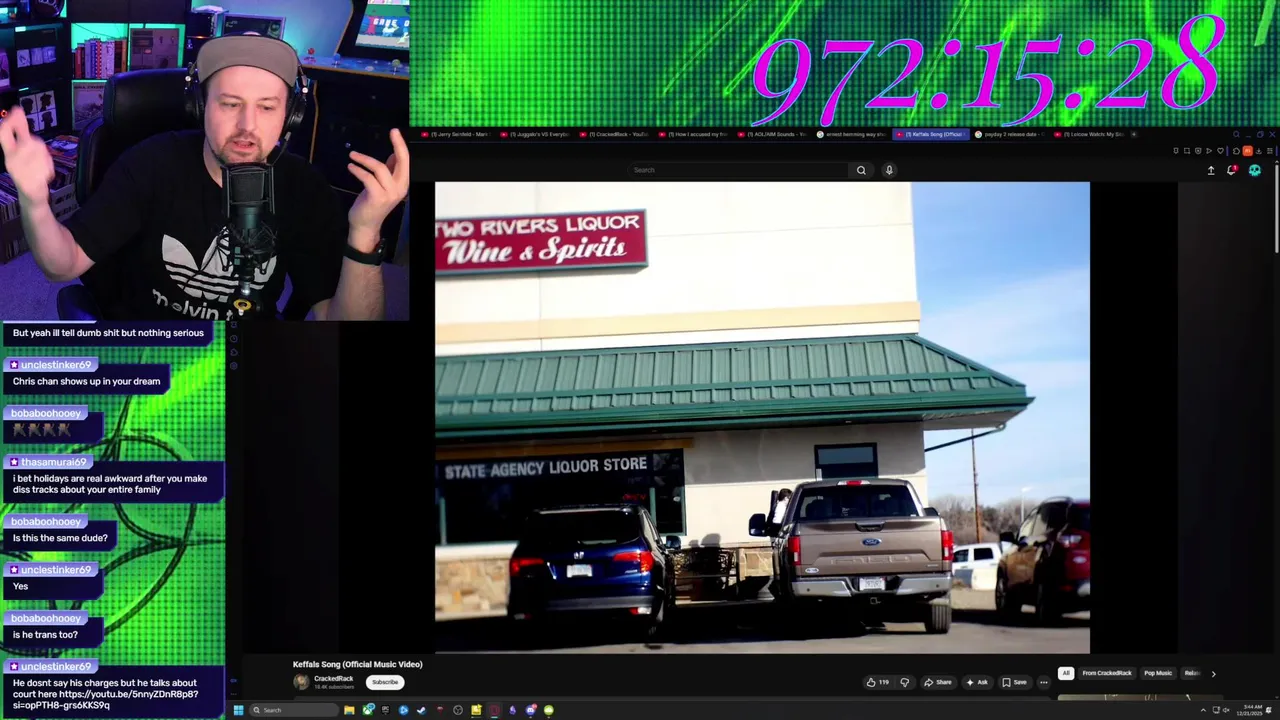
Task: Open the ad blocker shield icon
Action: (1198, 151)
